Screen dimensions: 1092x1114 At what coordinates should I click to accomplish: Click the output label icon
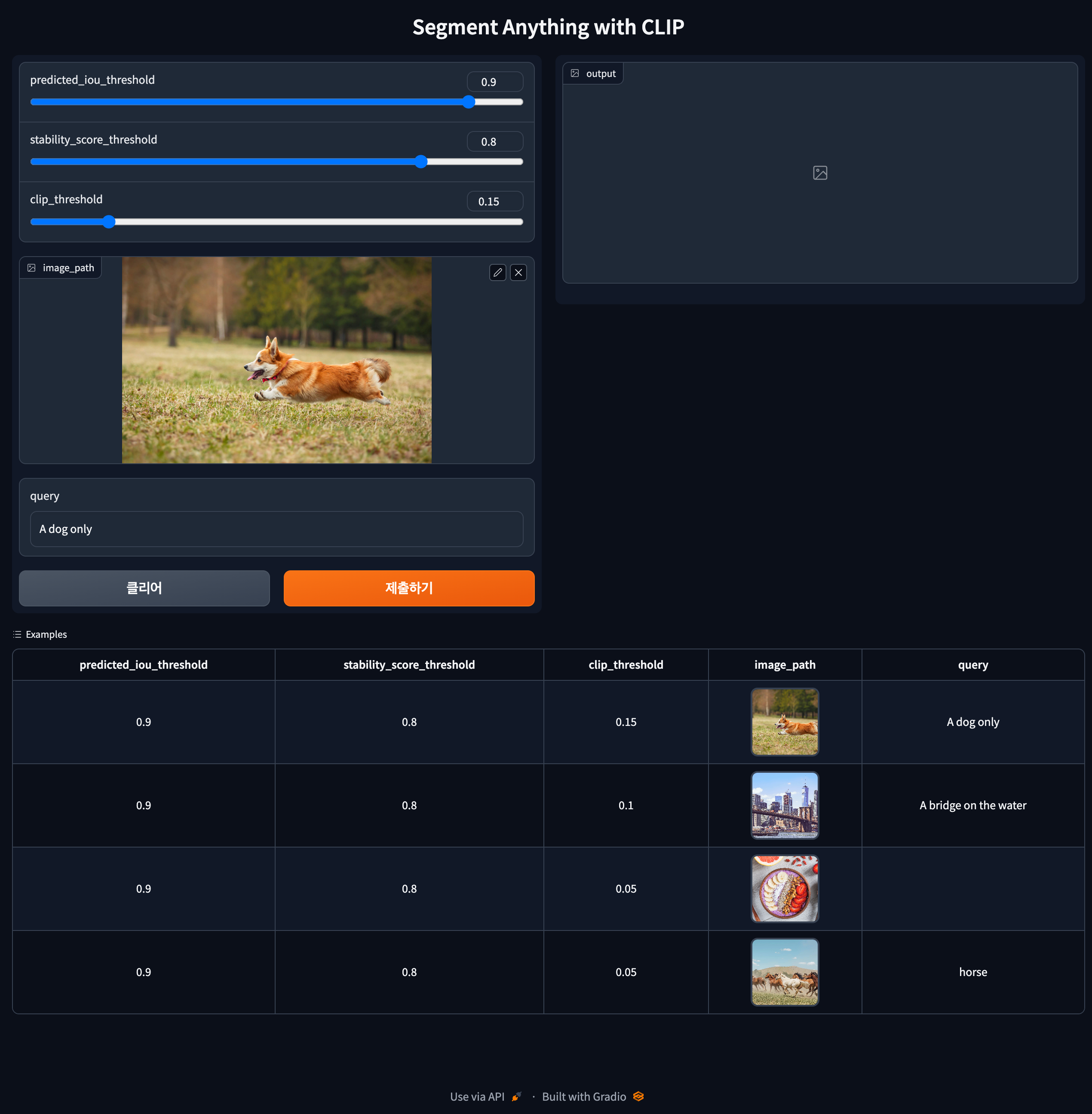click(575, 73)
